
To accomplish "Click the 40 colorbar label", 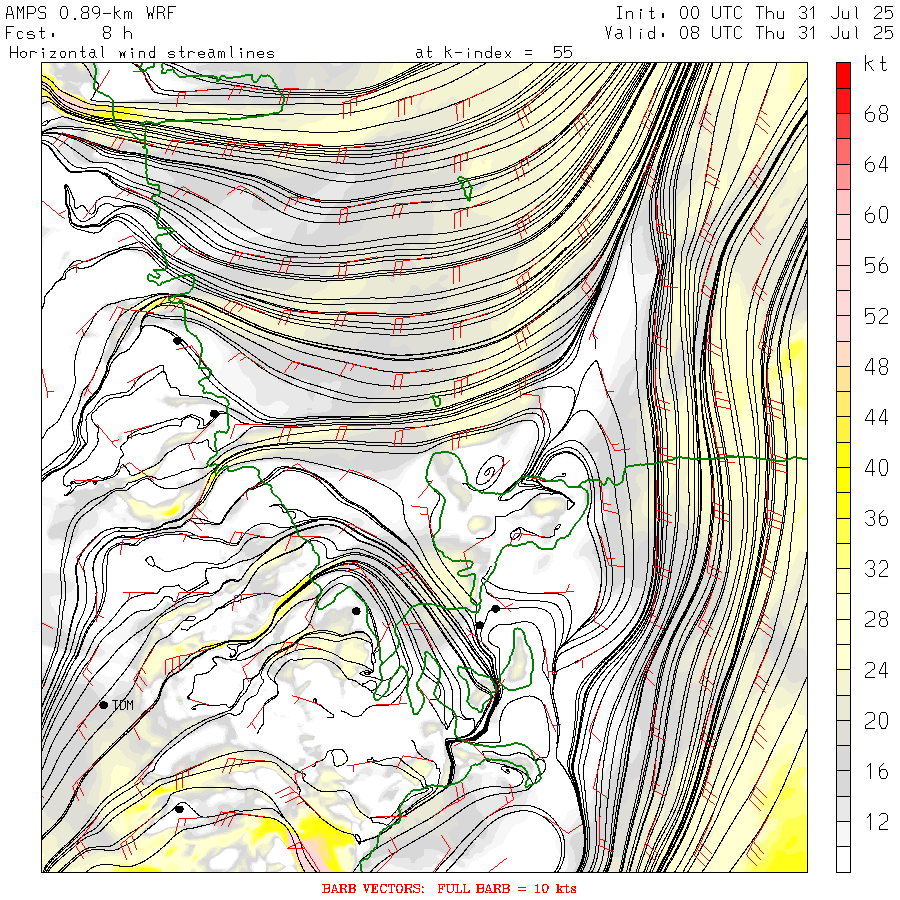I will point(876,468).
